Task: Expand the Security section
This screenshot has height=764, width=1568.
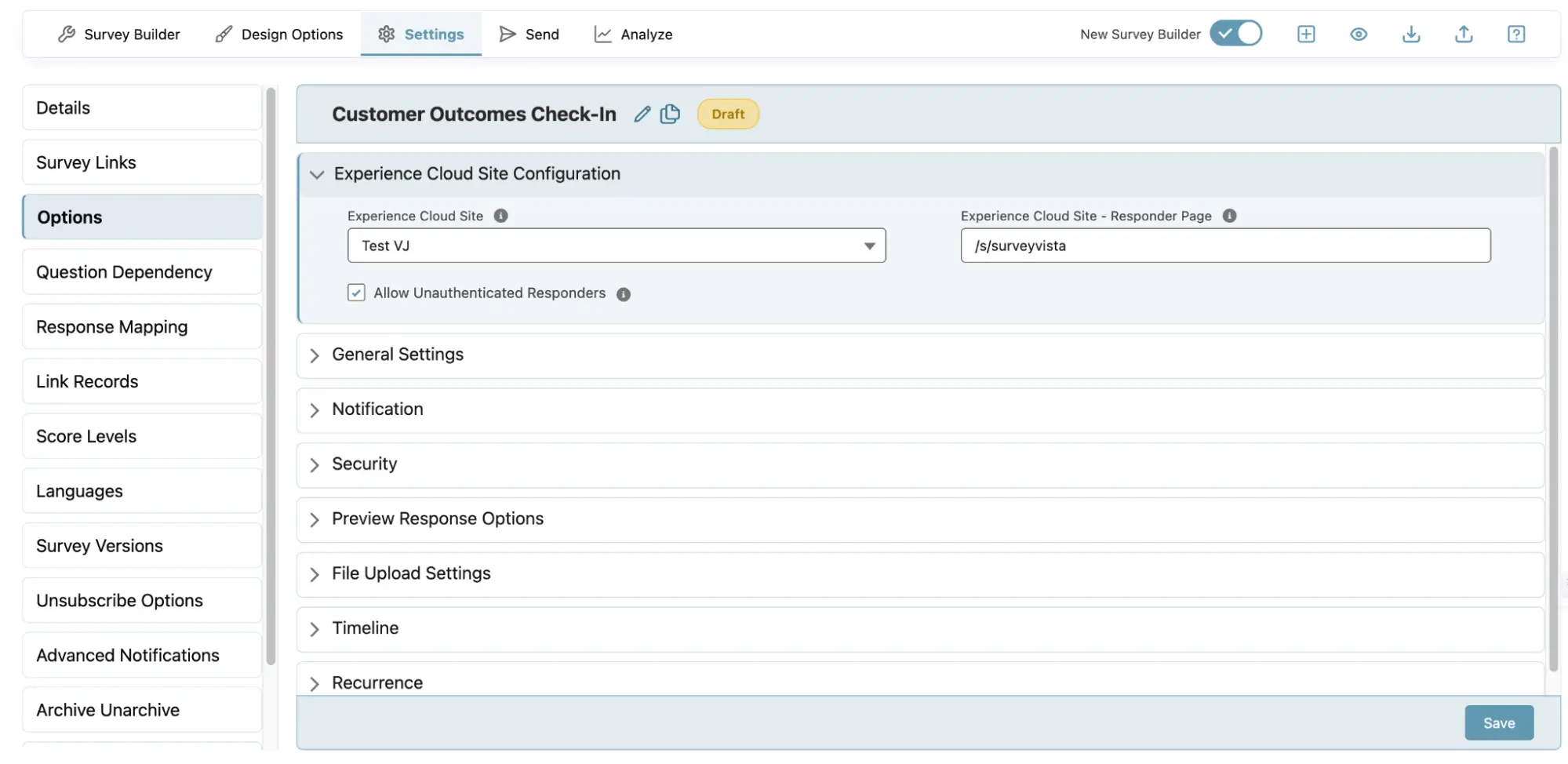Action: click(365, 464)
